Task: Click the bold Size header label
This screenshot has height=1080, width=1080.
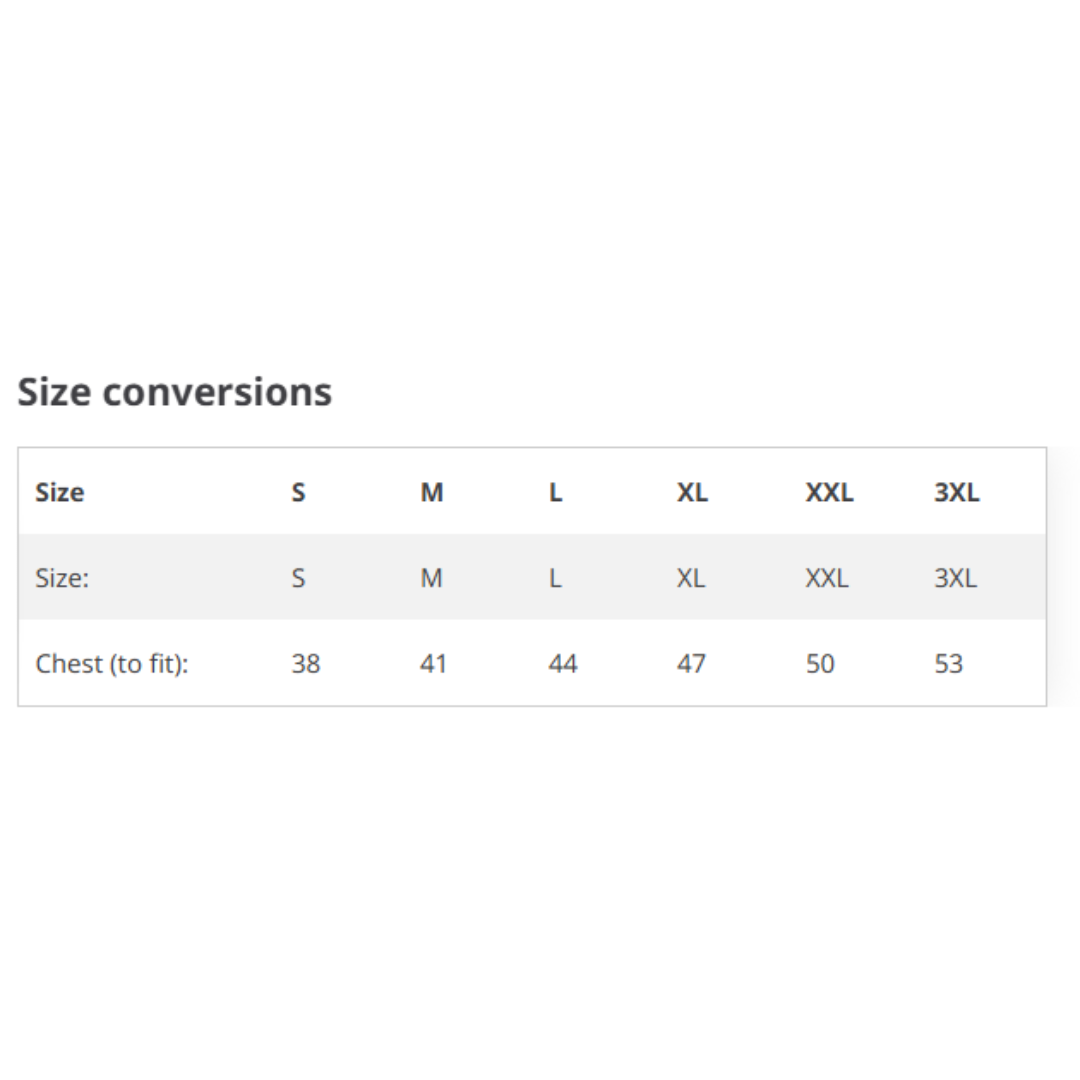Action: [60, 492]
